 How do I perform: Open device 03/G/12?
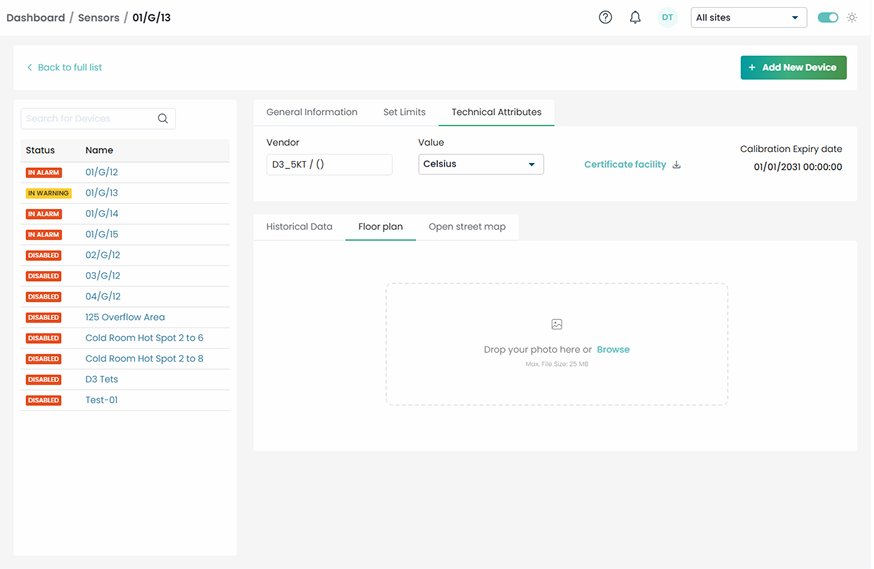point(103,275)
